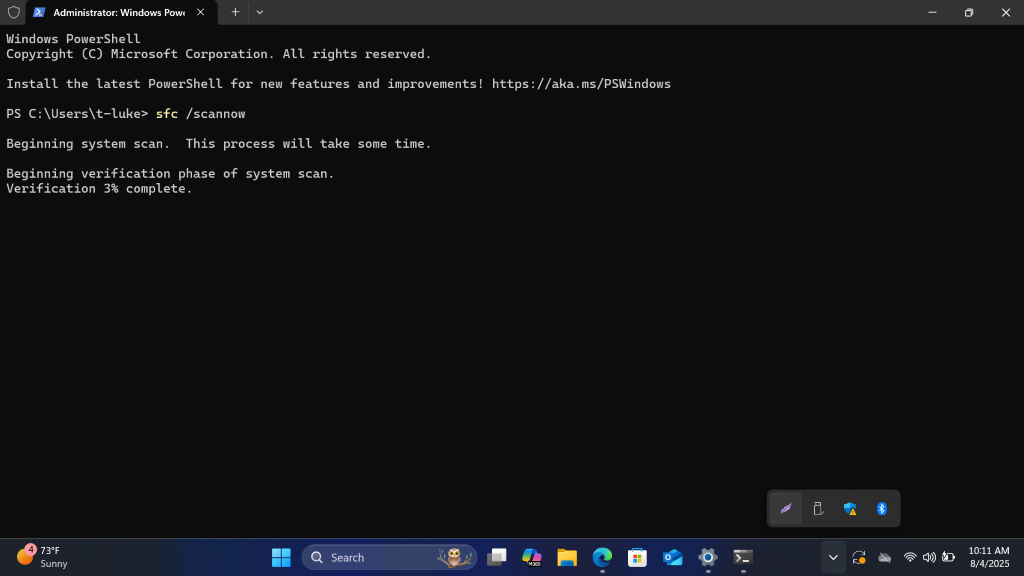Open the volume slider from the speaker icon

pyautogui.click(x=928, y=557)
